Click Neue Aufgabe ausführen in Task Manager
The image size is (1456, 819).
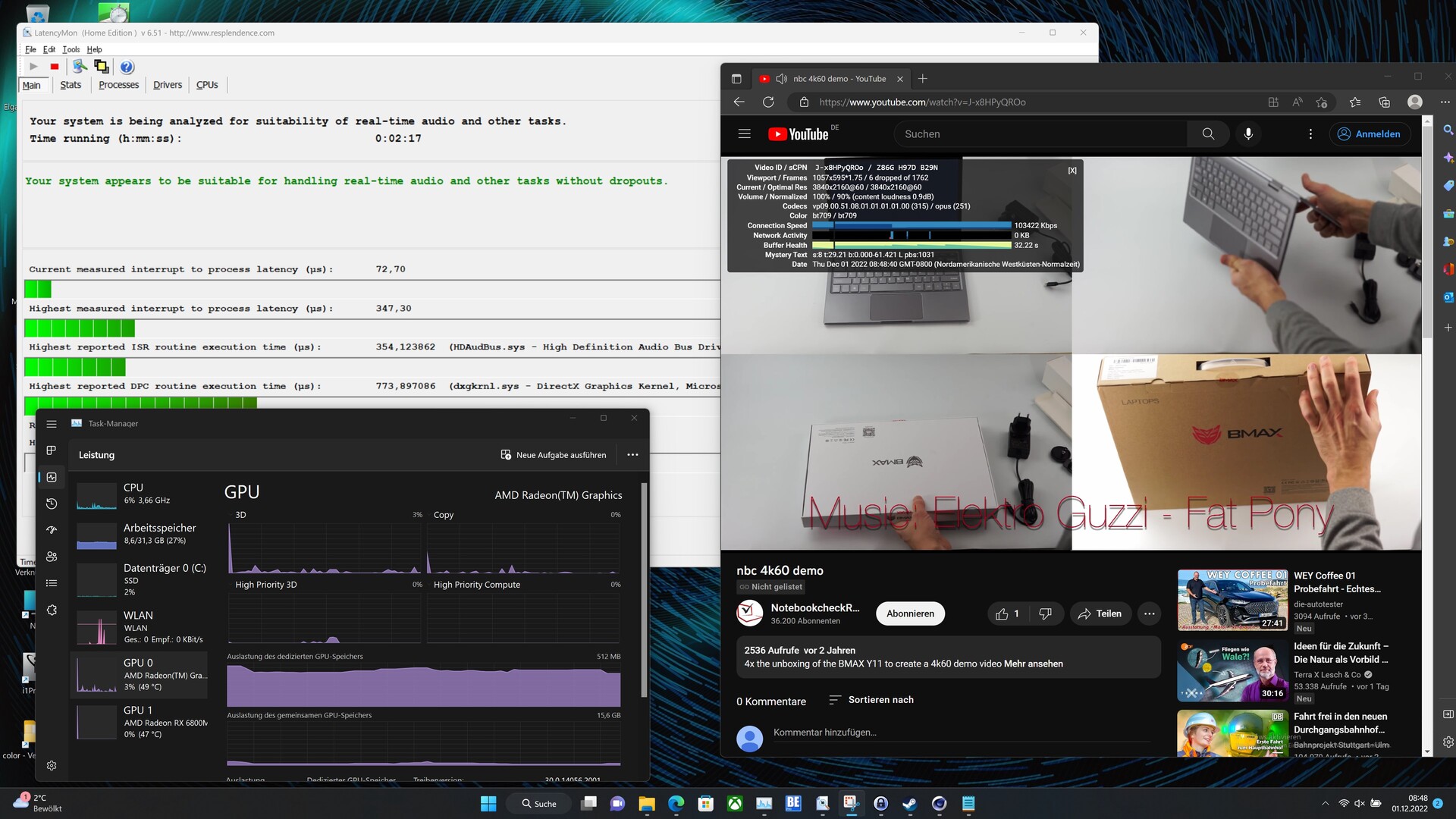click(554, 455)
